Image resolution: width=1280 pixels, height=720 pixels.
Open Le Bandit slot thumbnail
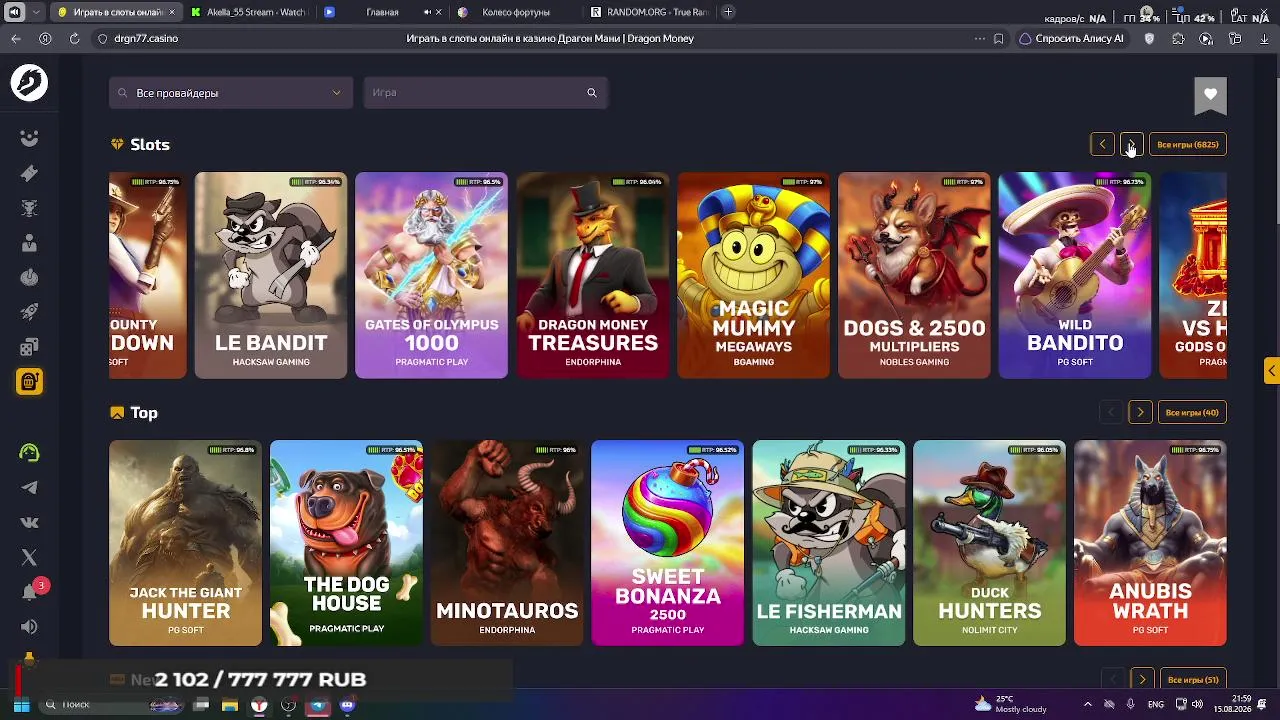coord(271,276)
